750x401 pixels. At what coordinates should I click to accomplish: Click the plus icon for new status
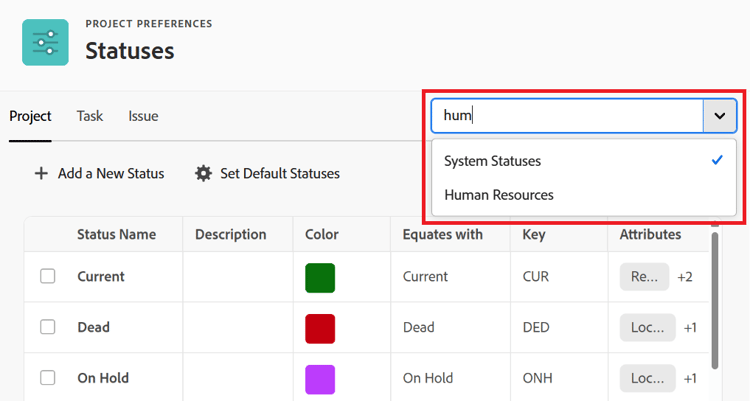[x=41, y=174]
